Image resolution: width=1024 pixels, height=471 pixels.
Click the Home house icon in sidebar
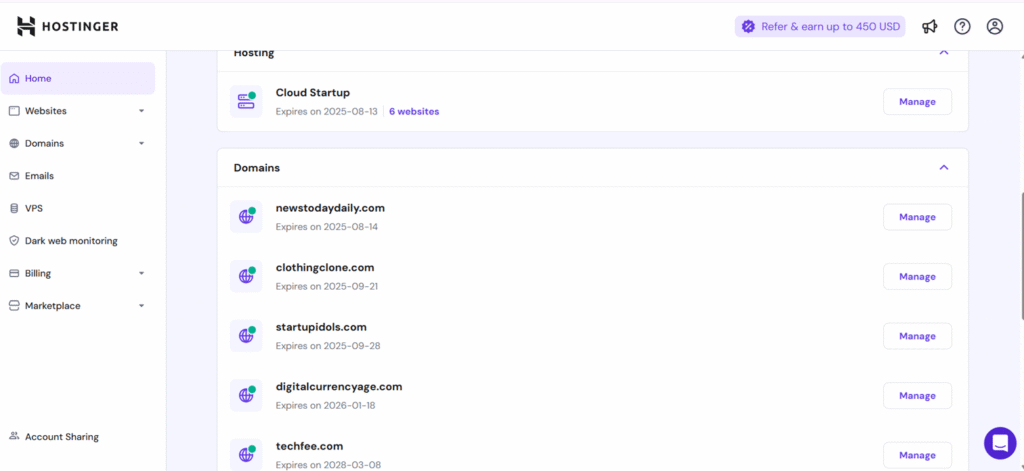[x=14, y=78]
